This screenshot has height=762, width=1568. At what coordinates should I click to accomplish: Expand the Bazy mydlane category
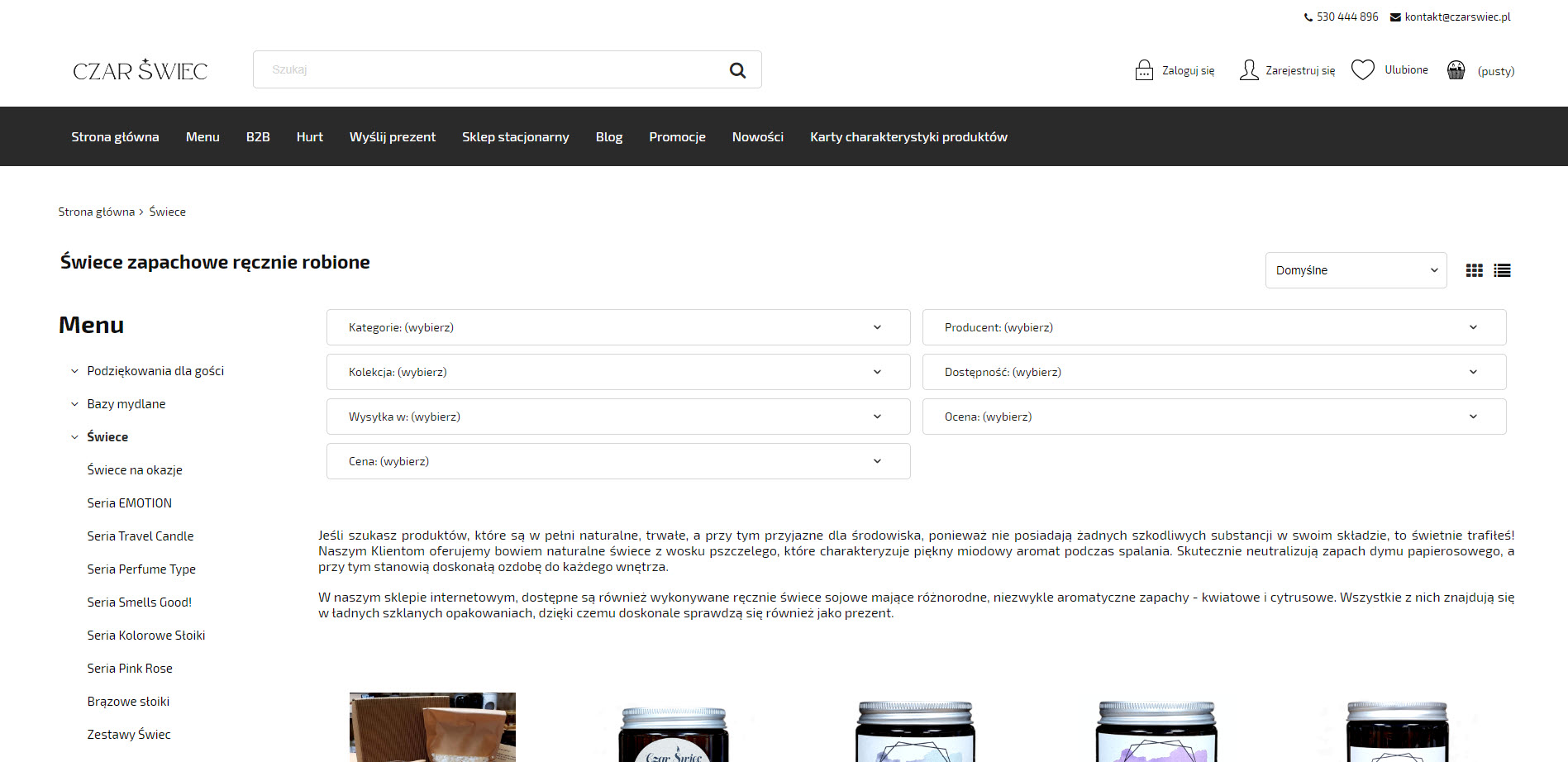[x=74, y=404]
